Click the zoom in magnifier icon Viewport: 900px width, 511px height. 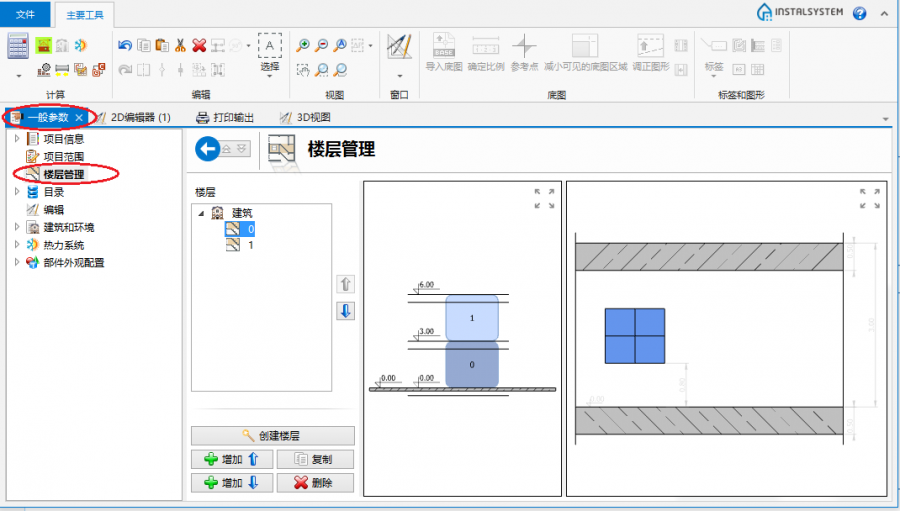click(x=304, y=45)
